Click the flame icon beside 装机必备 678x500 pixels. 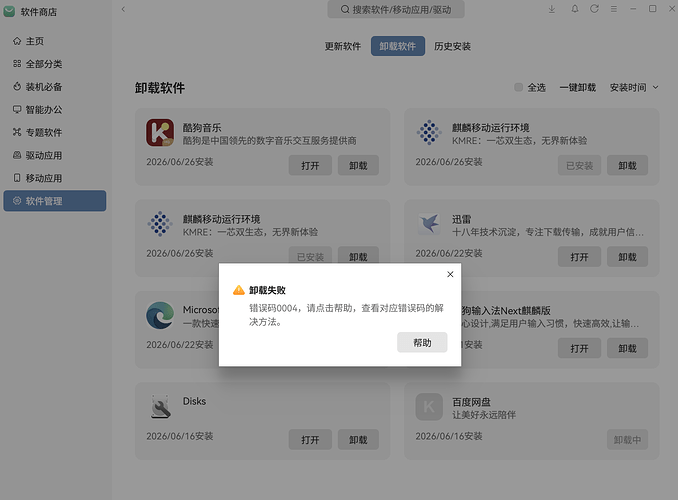[17, 87]
